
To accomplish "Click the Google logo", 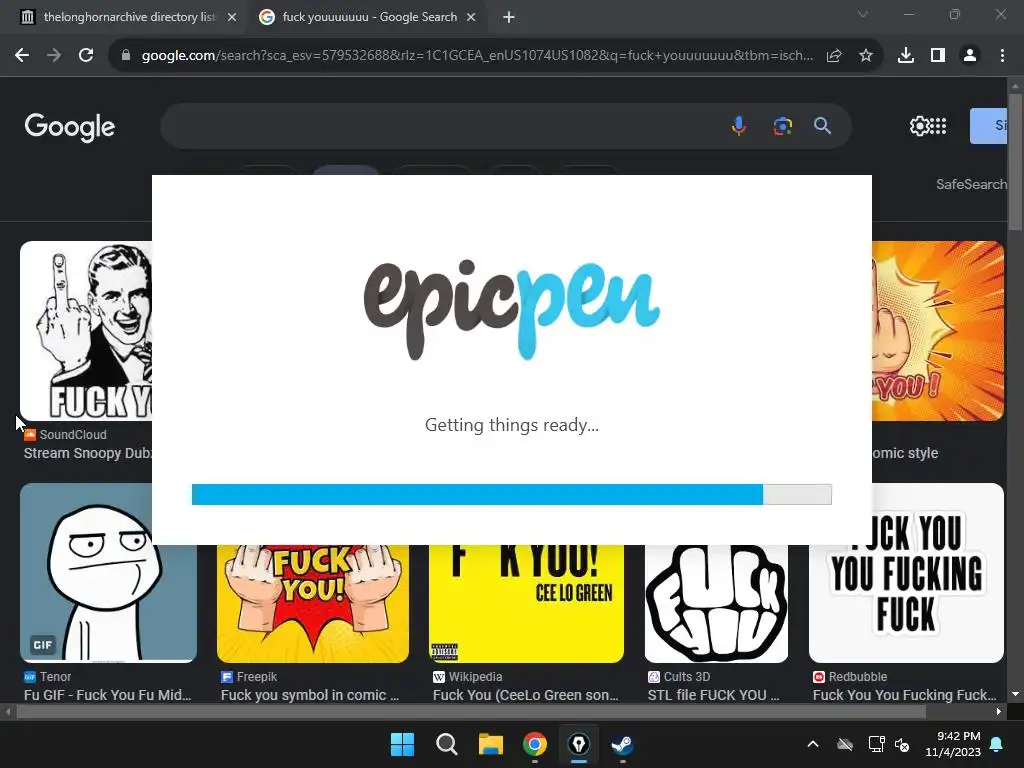I will (70, 127).
